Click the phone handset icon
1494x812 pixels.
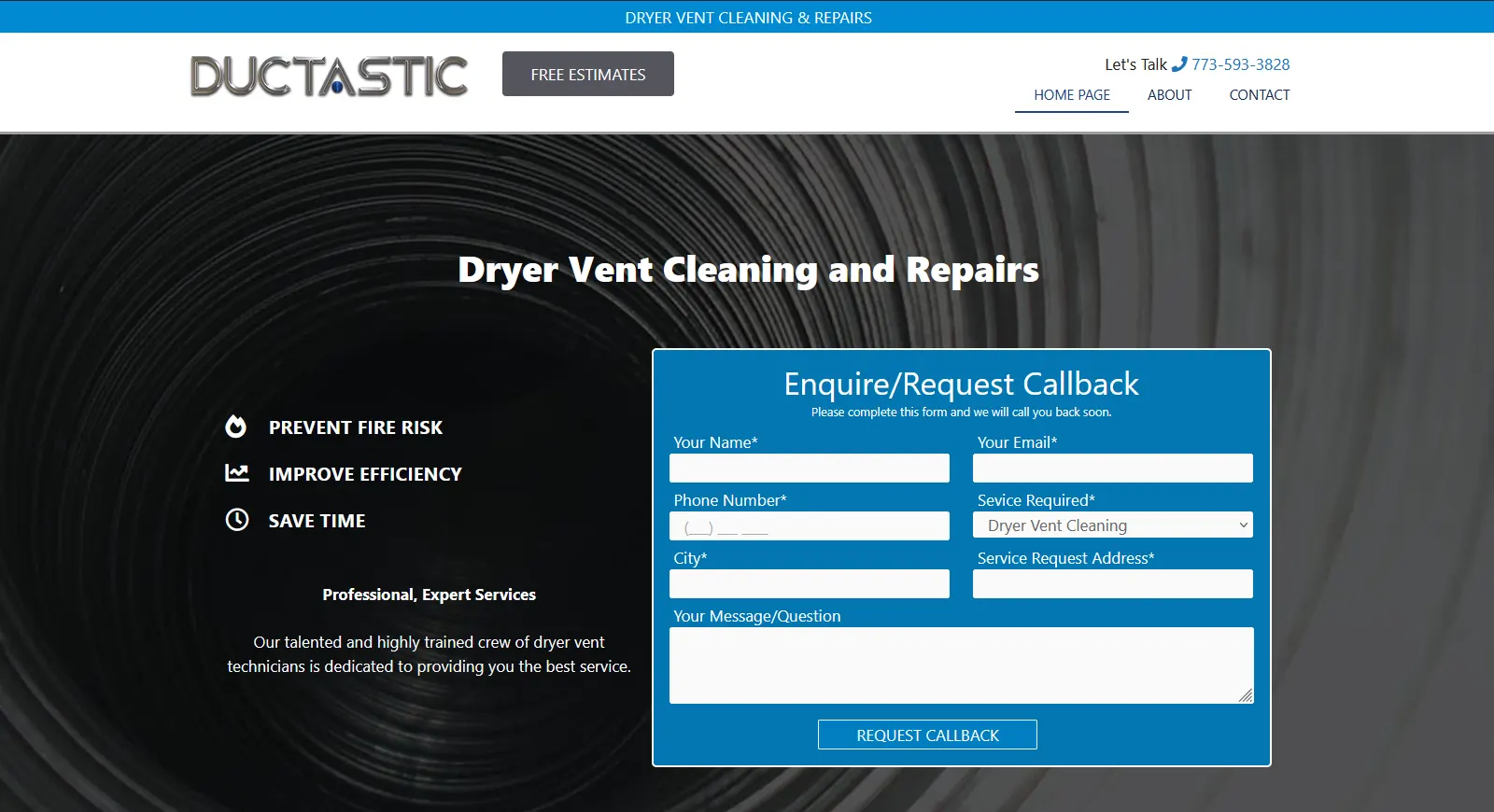point(1179,64)
